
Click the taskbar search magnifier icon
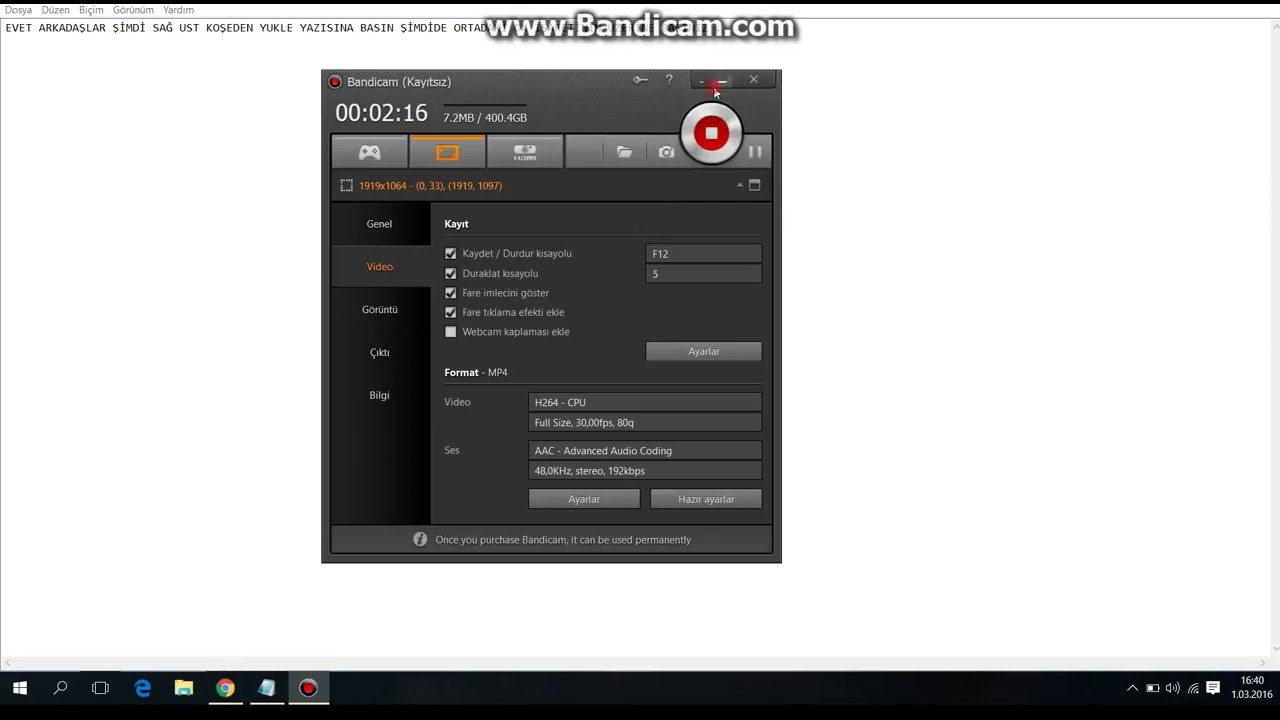tap(60, 688)
